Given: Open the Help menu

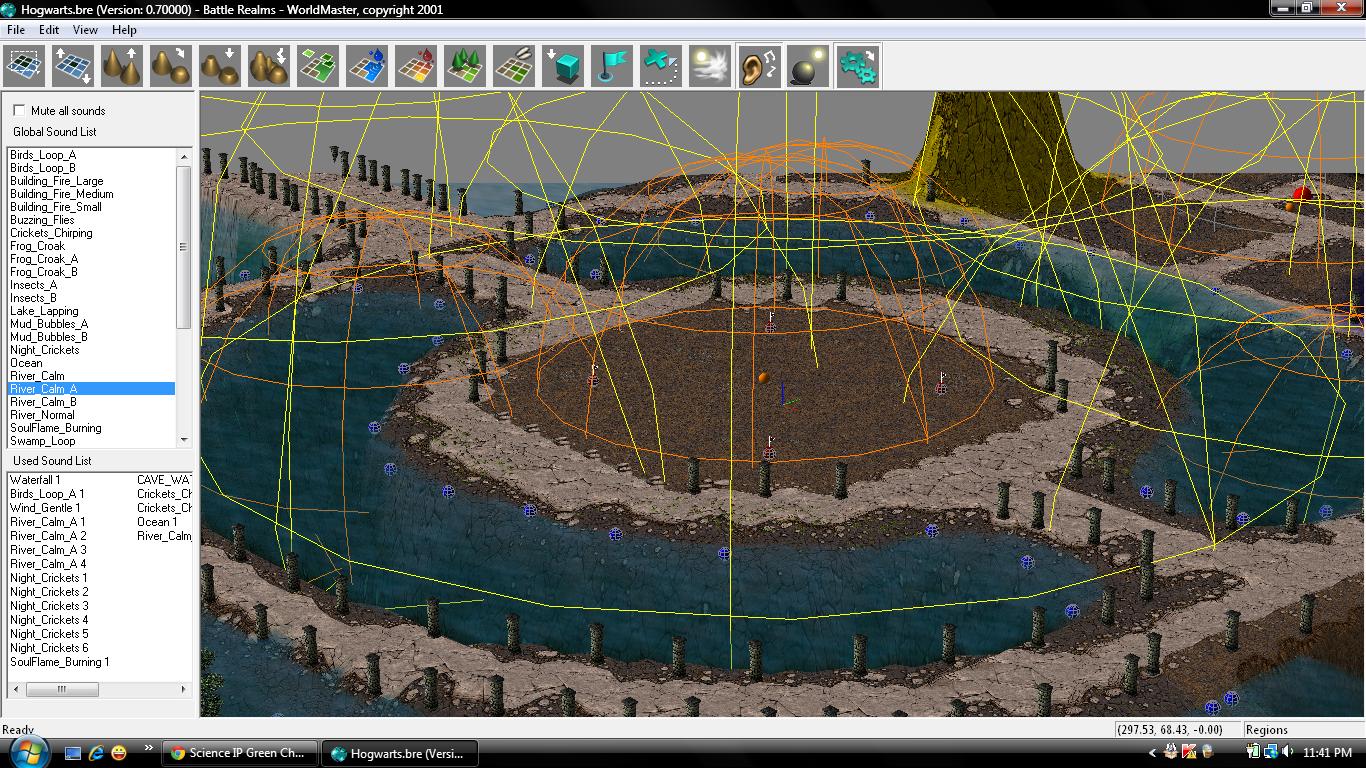Looking at the screenshot, I should tap(124, 30).
